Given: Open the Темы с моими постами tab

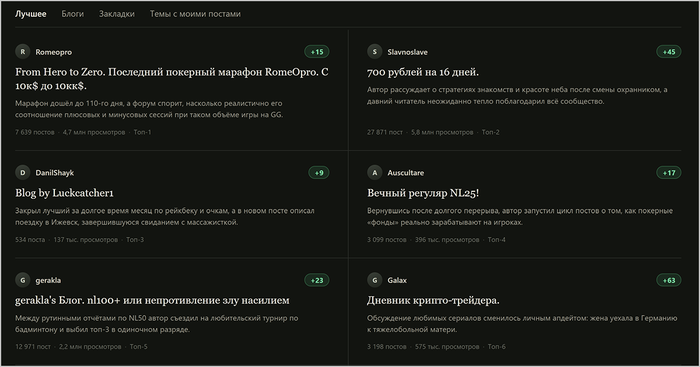Looking at the screenshot, I should pos(195,14).
